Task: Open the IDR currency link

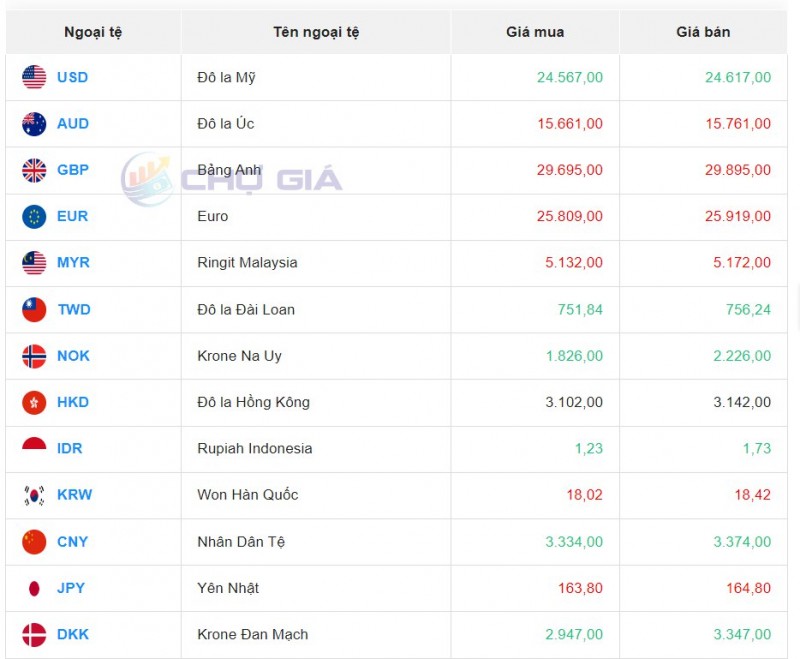Action: (70, 449)
